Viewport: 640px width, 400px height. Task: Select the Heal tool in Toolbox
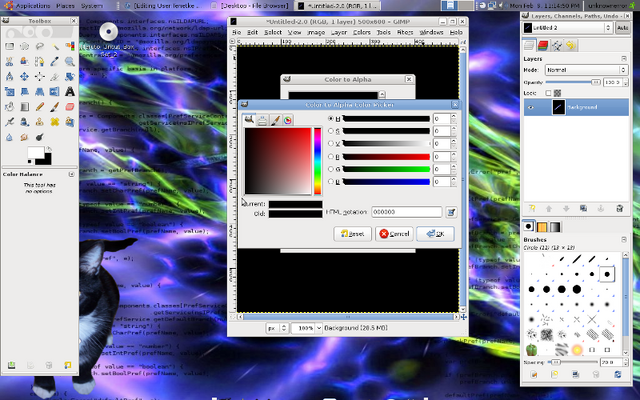[55, 122]
